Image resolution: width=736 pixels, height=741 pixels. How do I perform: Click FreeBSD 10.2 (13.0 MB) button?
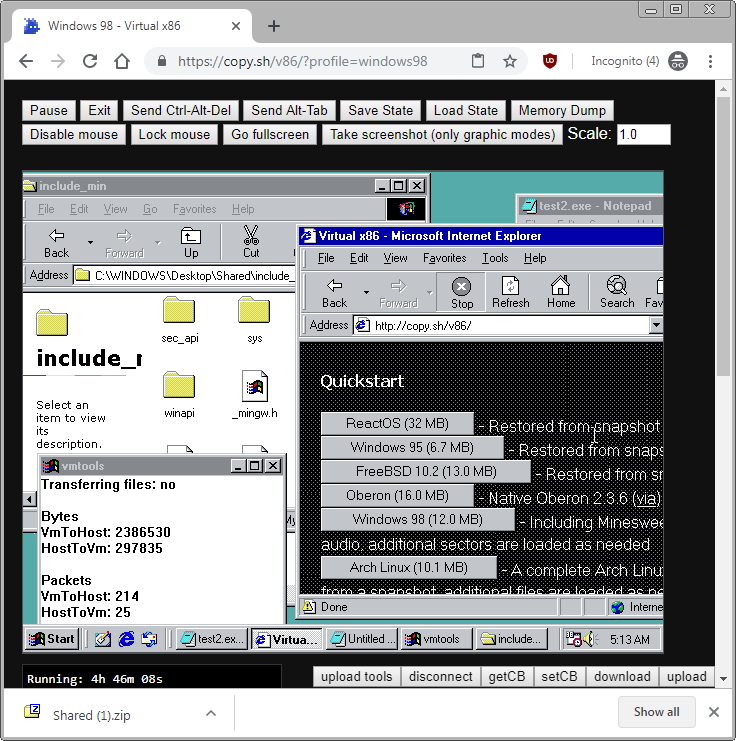[x=426, y=472]
